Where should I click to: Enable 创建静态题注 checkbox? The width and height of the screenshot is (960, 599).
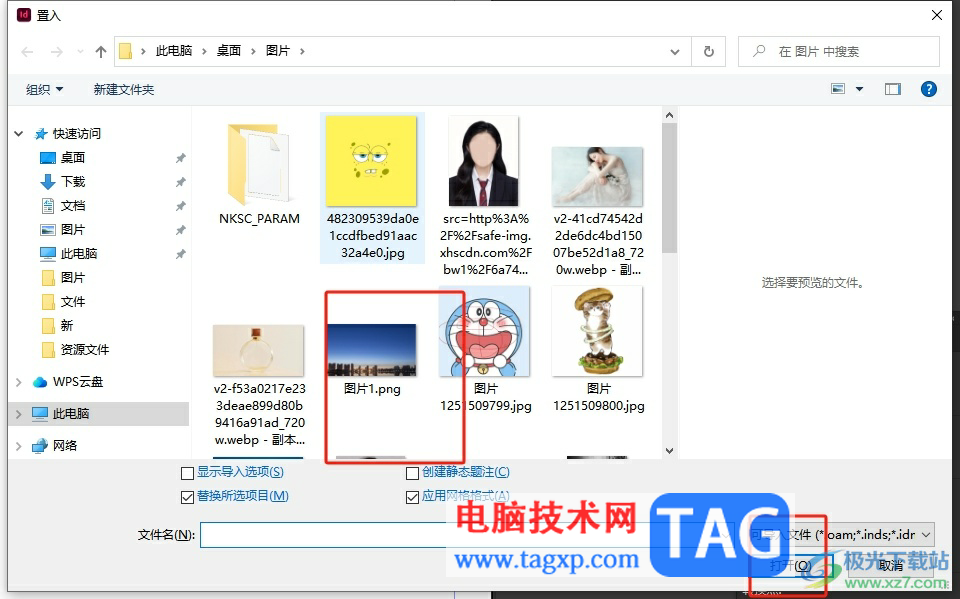tap(413, 473)
